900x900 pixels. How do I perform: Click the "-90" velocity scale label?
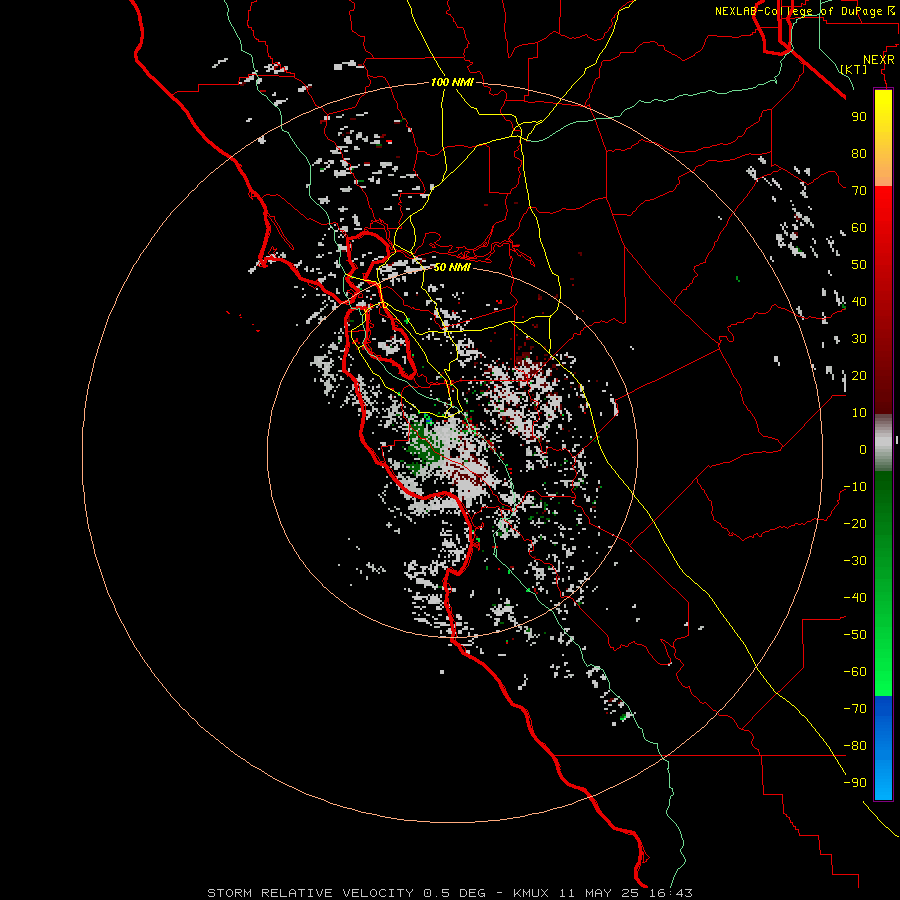coord(855,783)
